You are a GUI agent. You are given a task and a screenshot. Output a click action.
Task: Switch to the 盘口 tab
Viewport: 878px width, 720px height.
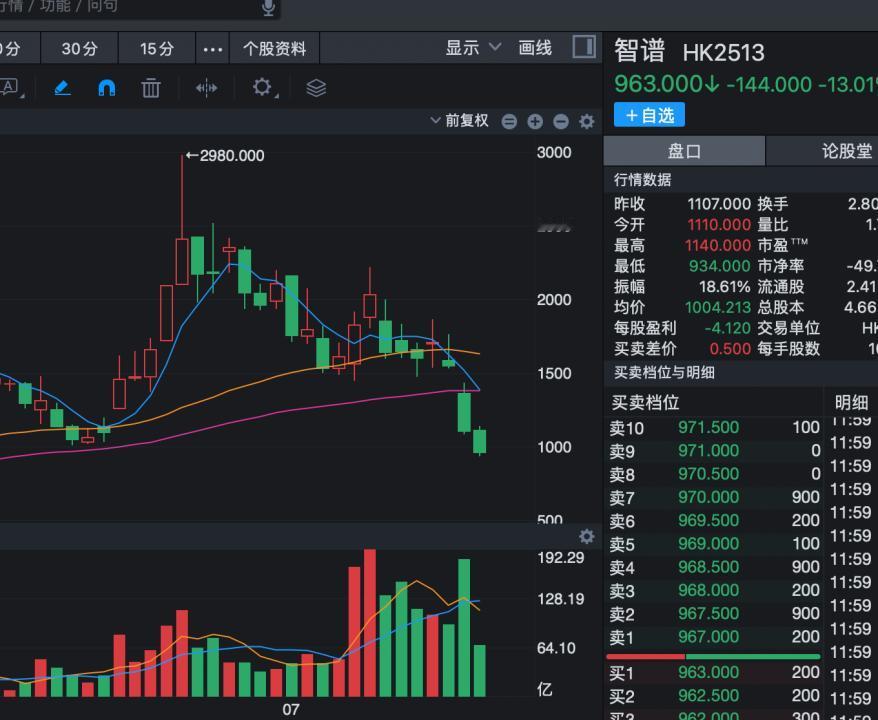coord(684,151)
